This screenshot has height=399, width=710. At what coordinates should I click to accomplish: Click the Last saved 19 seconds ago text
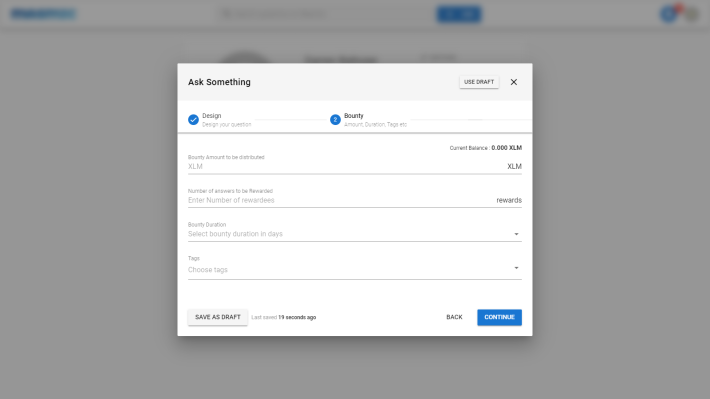click(x=283, y=317)
